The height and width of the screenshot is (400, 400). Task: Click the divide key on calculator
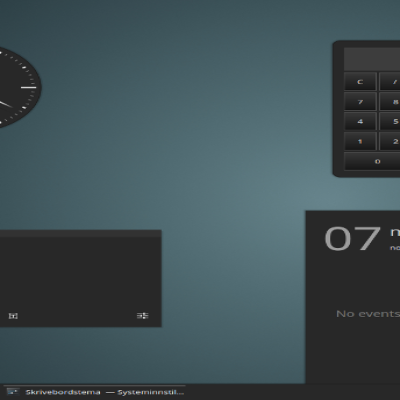[389, 82]
